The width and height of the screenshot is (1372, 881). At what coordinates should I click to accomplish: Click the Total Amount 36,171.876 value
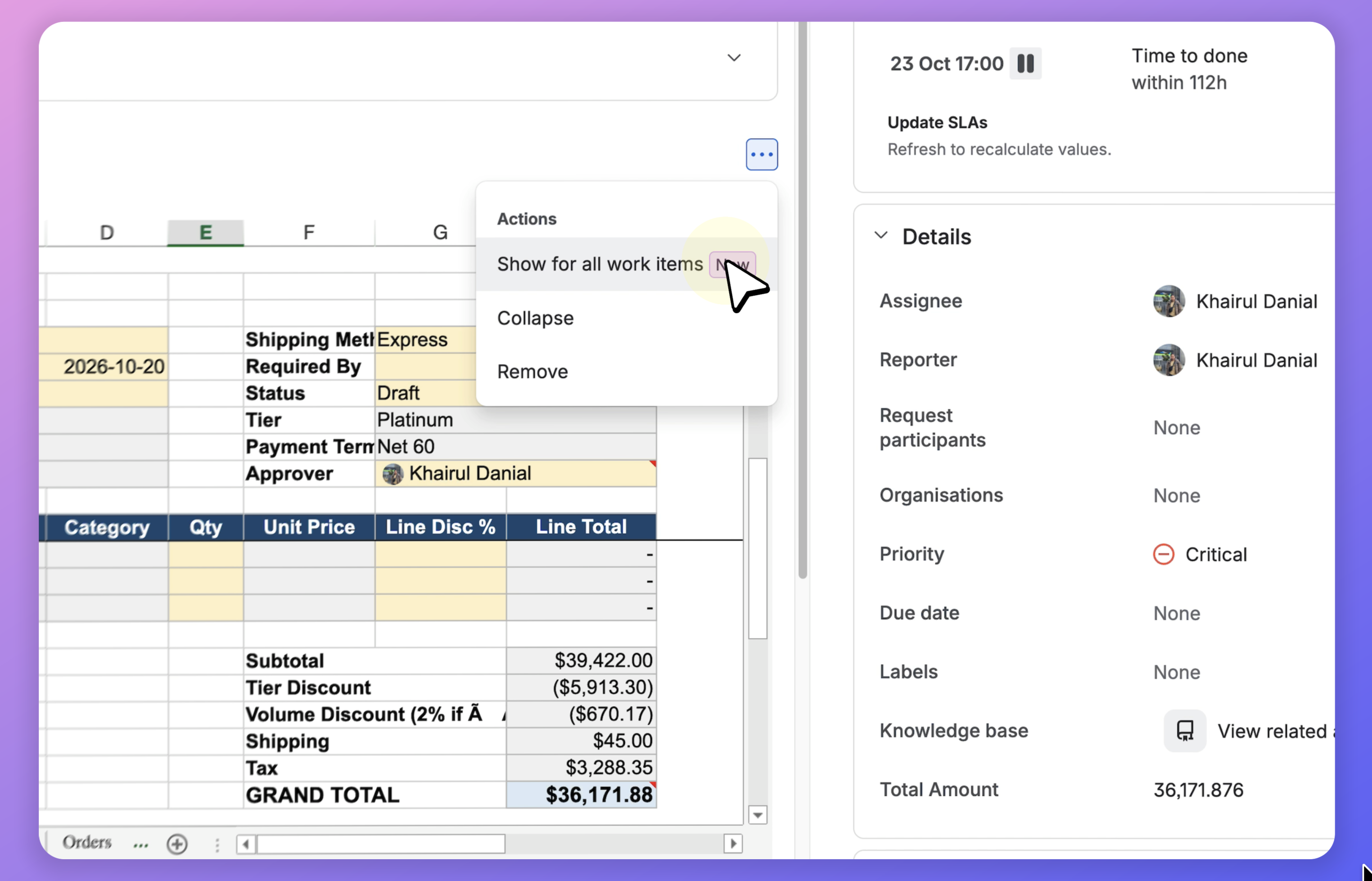point(1198,790)
